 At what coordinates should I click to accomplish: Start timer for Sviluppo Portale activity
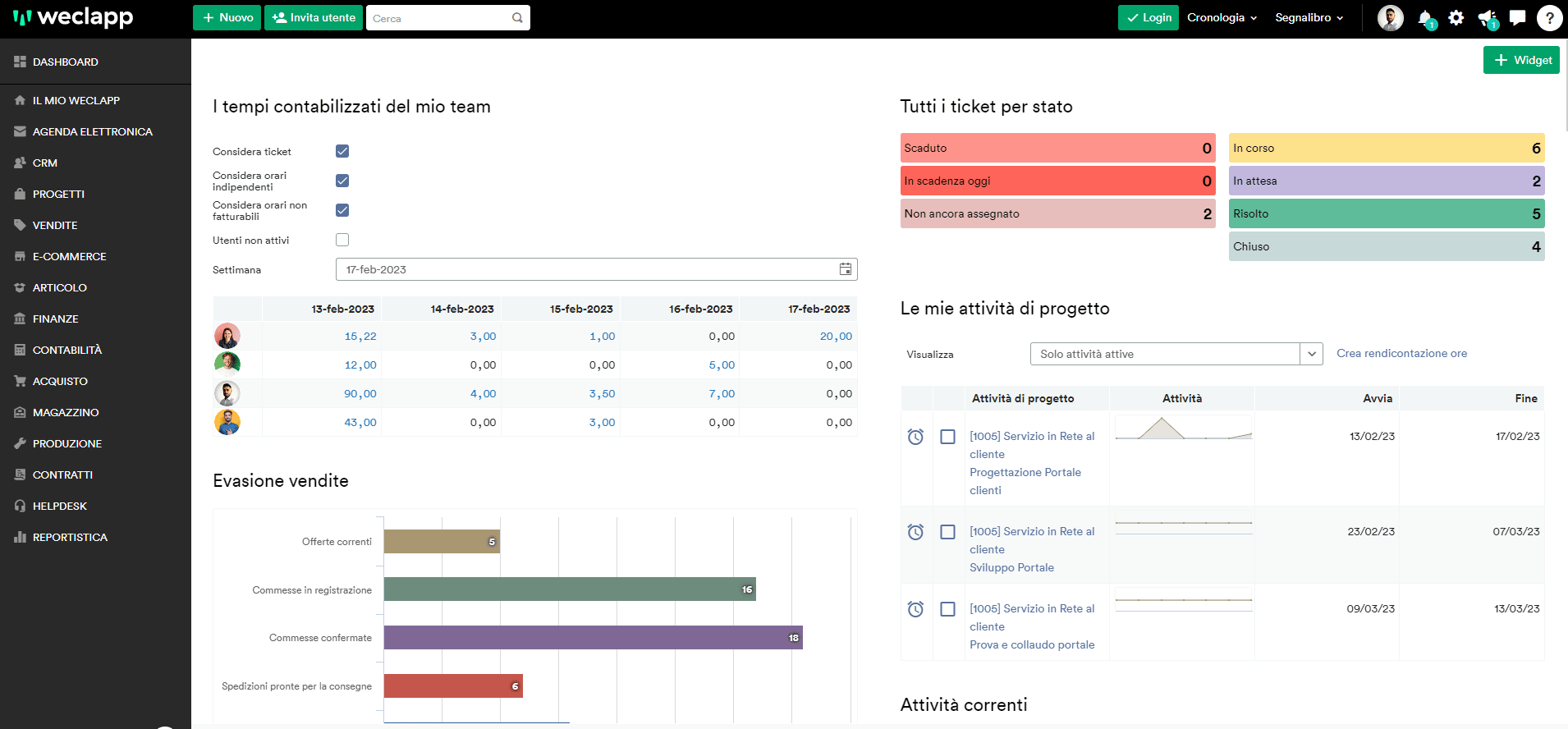click(x=915, y=532)
